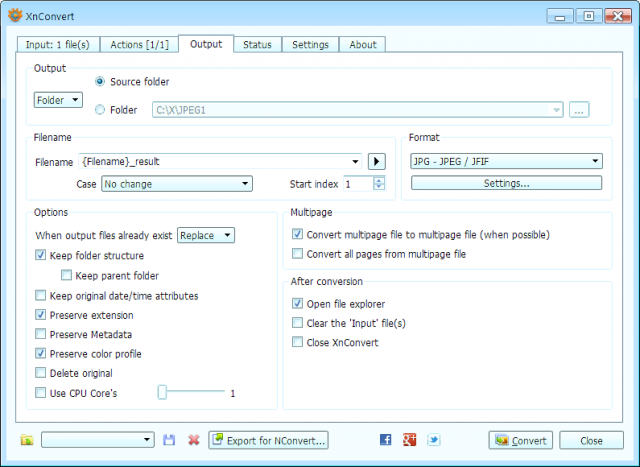Viewport: 640px width, 467px height.
Task: Open the load script folder icon
Action: click(27, 440)
